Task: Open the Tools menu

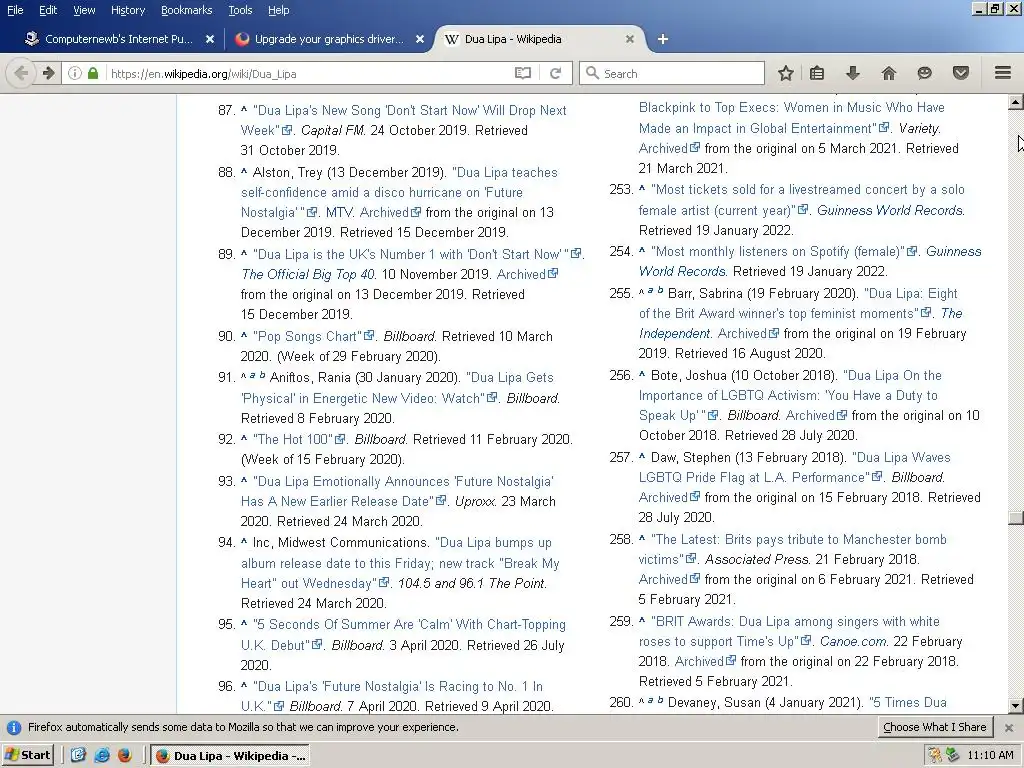Action: tap(240, 10)
